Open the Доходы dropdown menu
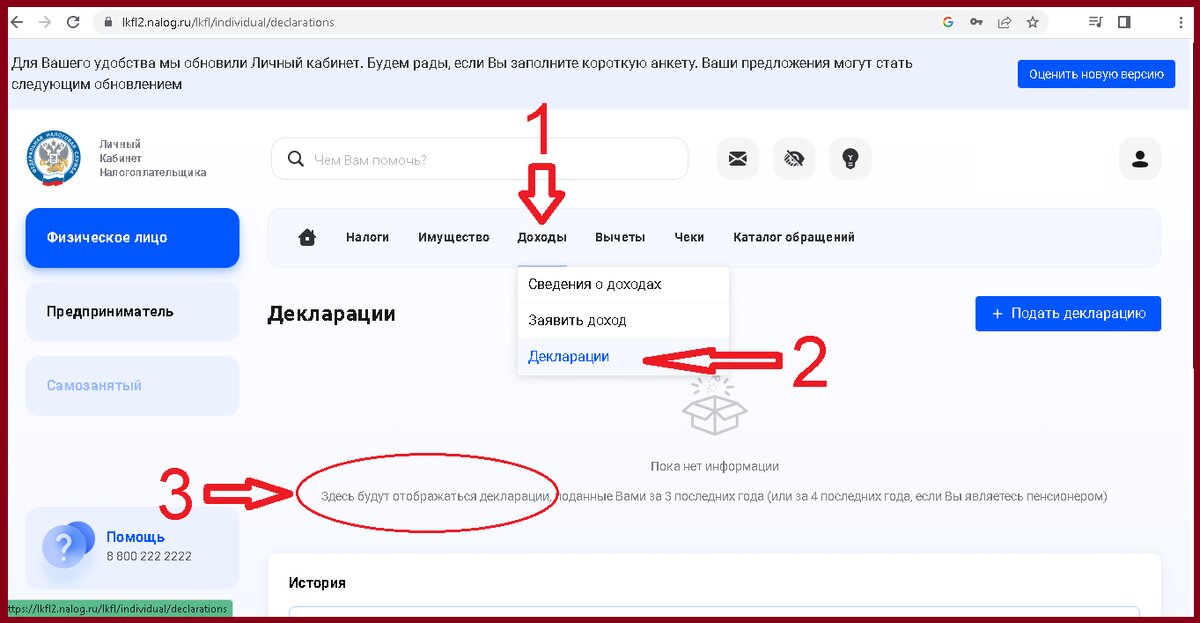1200x623 pixels. coord(542,237)
